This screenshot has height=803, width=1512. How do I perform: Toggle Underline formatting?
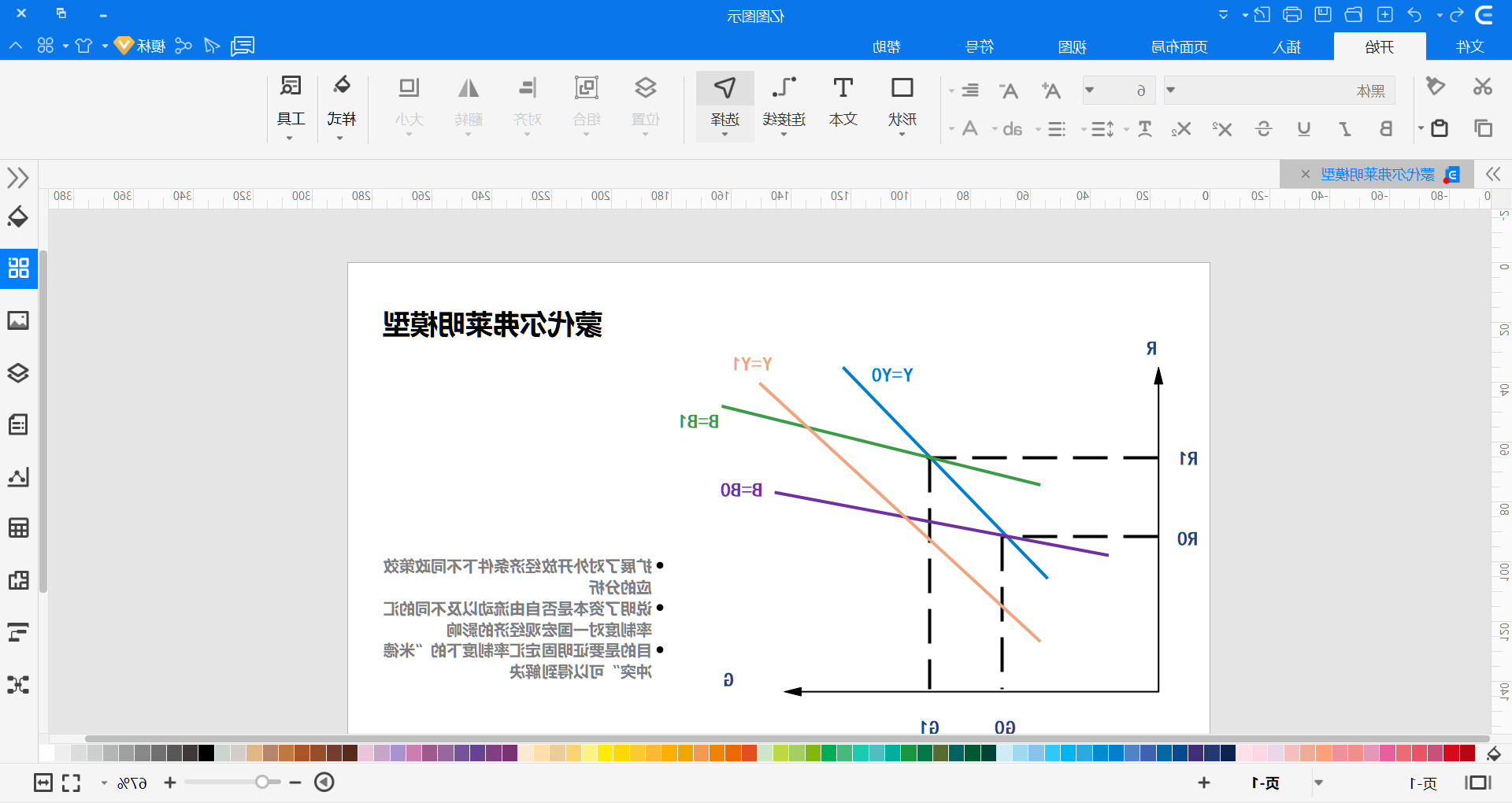point(1304,128)
